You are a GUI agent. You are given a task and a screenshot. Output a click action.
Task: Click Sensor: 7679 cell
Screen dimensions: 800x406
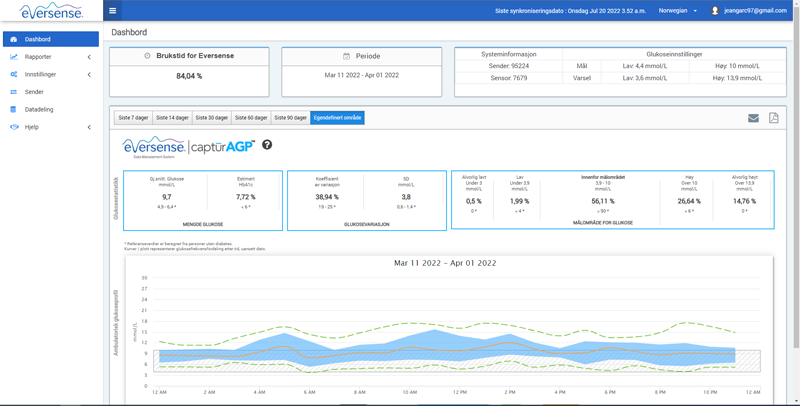point(509,78)
